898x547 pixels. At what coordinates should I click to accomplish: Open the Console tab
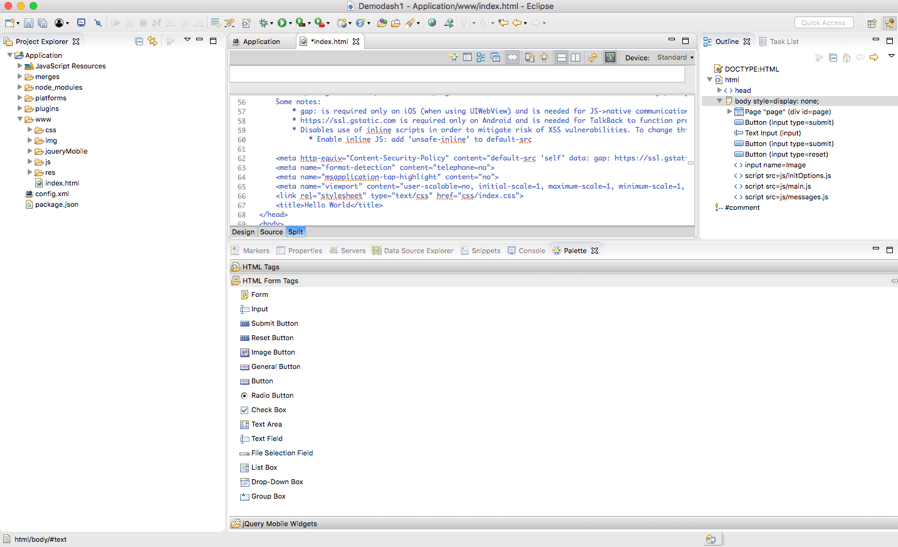[x=531, y=251]
